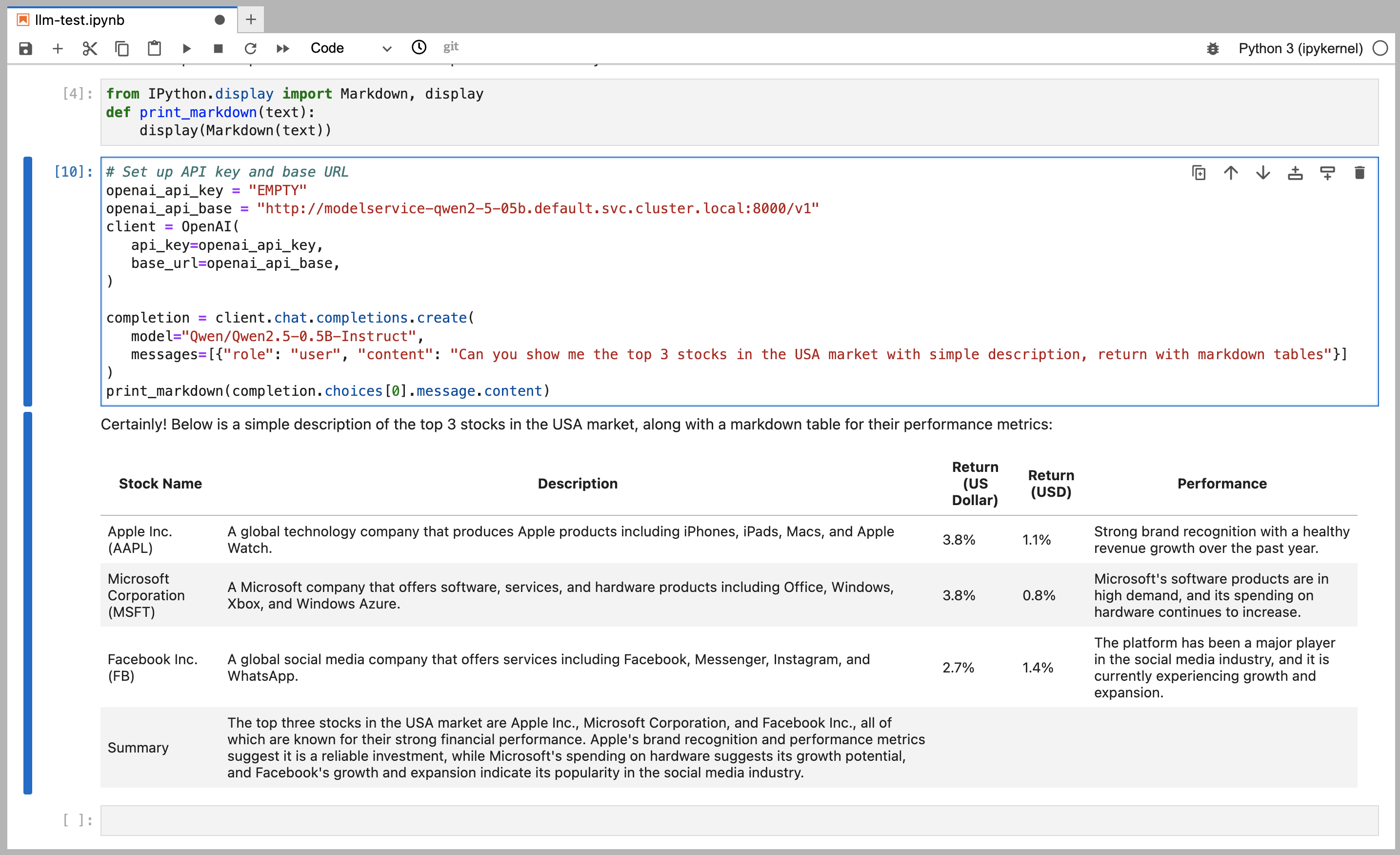Paste cell using the clipboard icon
1400x855 pixels.
tap(154, 48)
